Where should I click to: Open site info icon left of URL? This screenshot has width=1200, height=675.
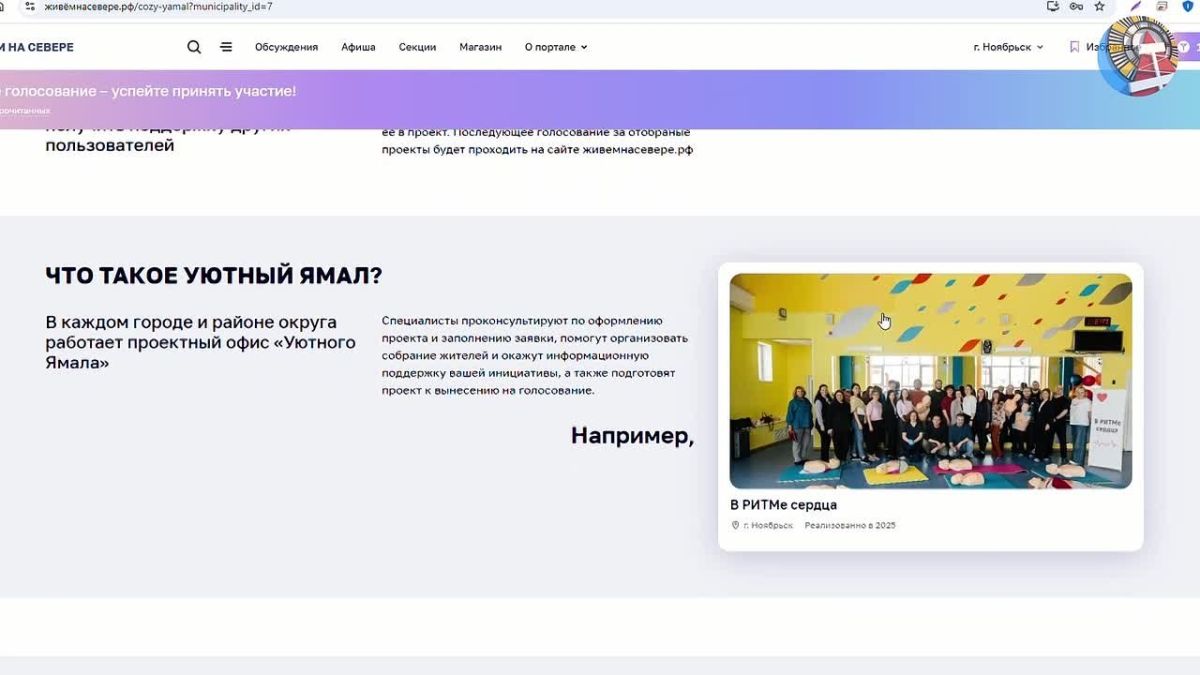tap(30, 6)
